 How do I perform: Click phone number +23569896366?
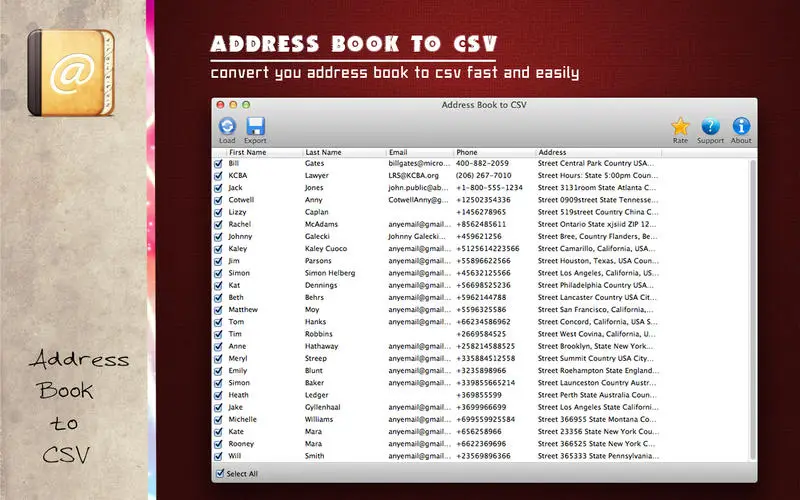click(483, 456)
